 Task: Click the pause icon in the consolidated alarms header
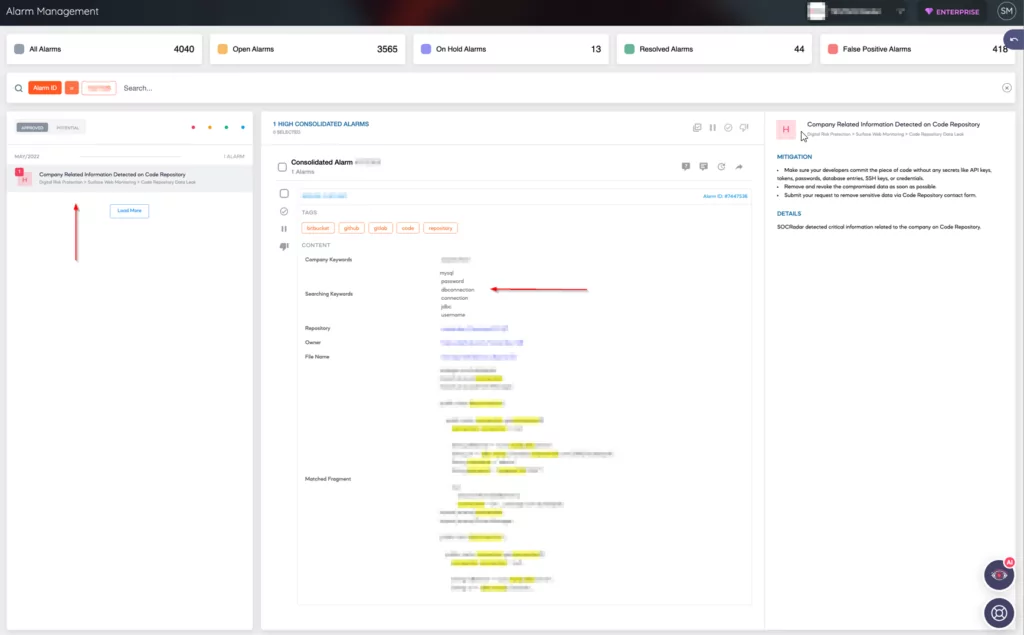pos(712,127)
